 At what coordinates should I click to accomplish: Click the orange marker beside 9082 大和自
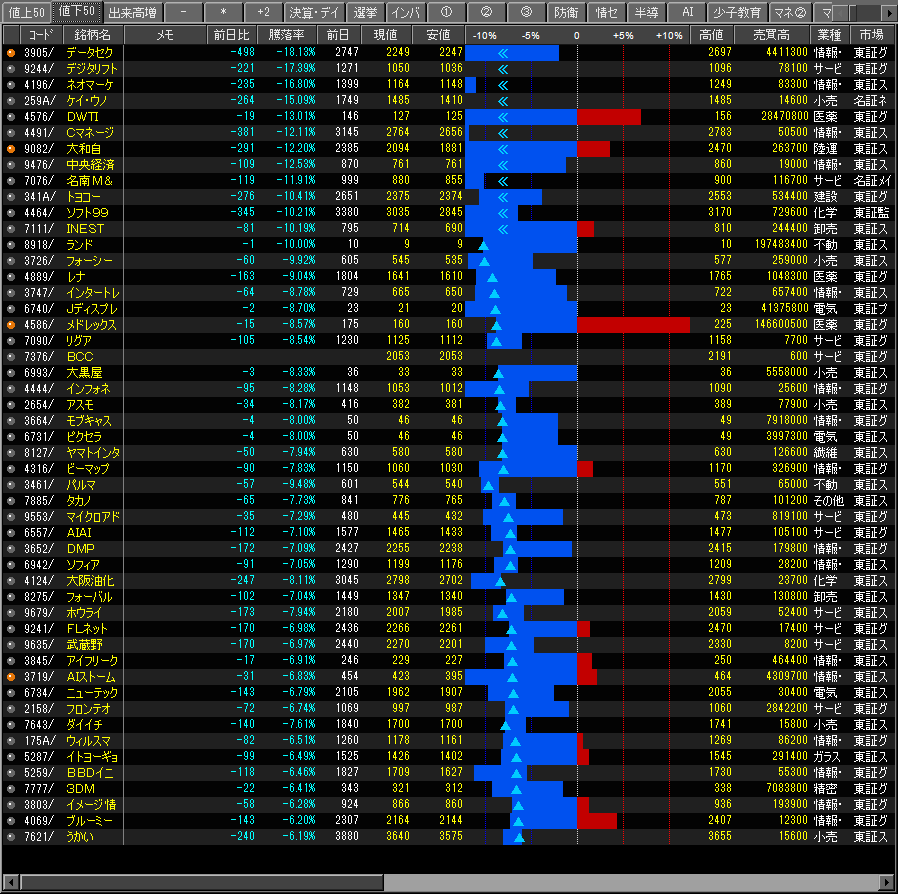point(11,148)
